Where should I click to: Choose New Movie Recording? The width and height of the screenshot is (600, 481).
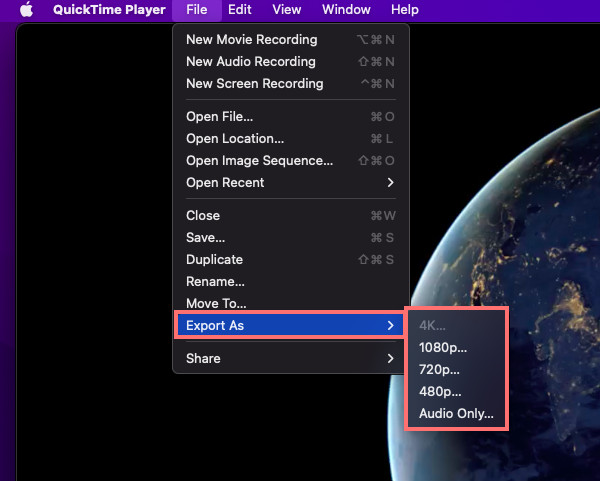pos(291,39)
